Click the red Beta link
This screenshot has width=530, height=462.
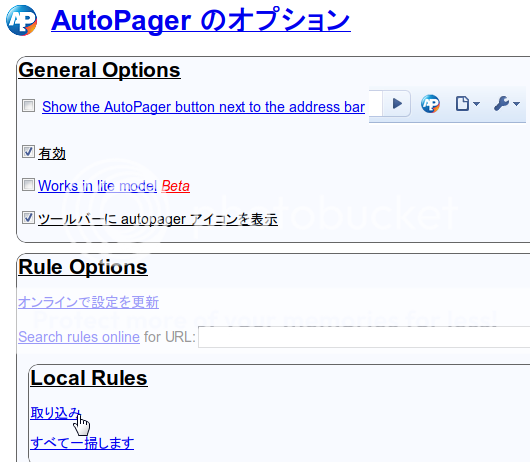coord(175,186)
